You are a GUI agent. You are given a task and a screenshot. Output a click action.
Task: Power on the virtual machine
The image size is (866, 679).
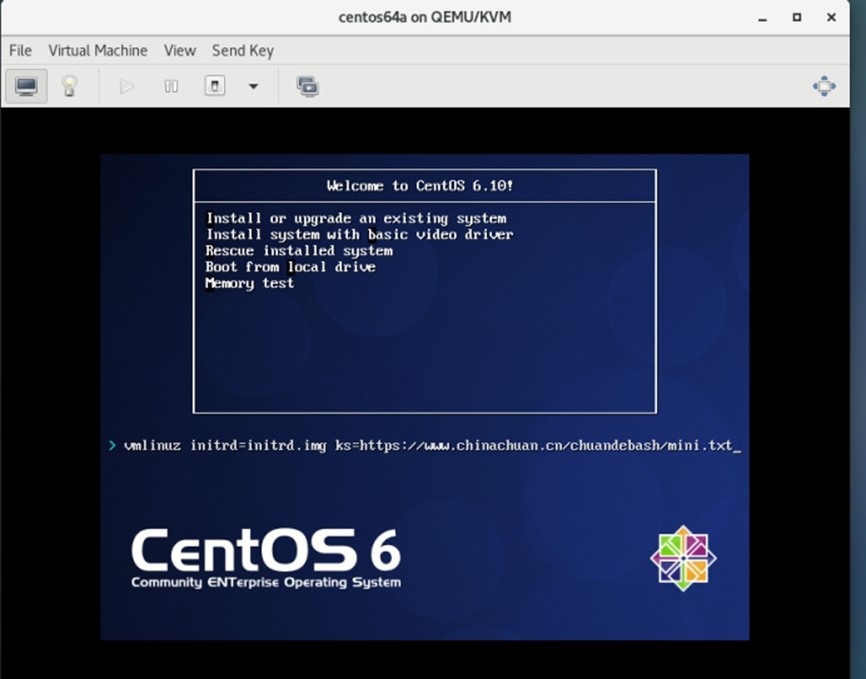click(x=126, y=86)
